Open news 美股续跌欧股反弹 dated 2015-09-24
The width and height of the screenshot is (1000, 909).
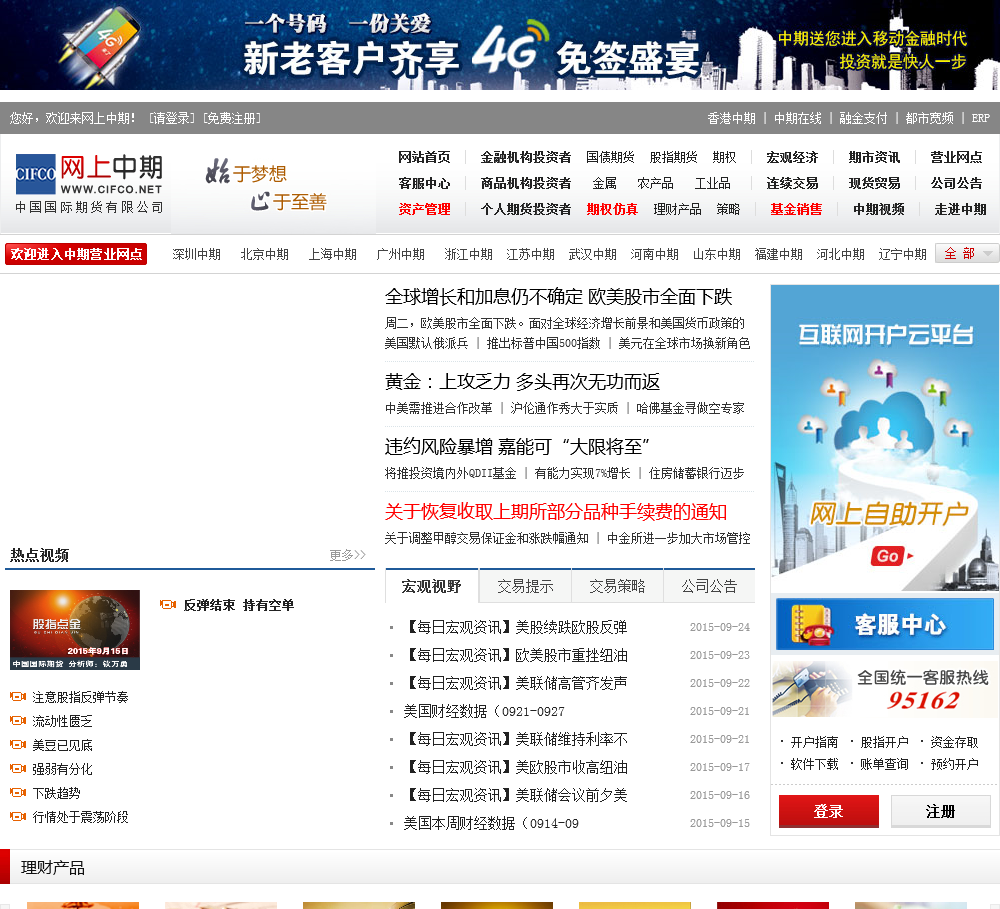point(515,627)
